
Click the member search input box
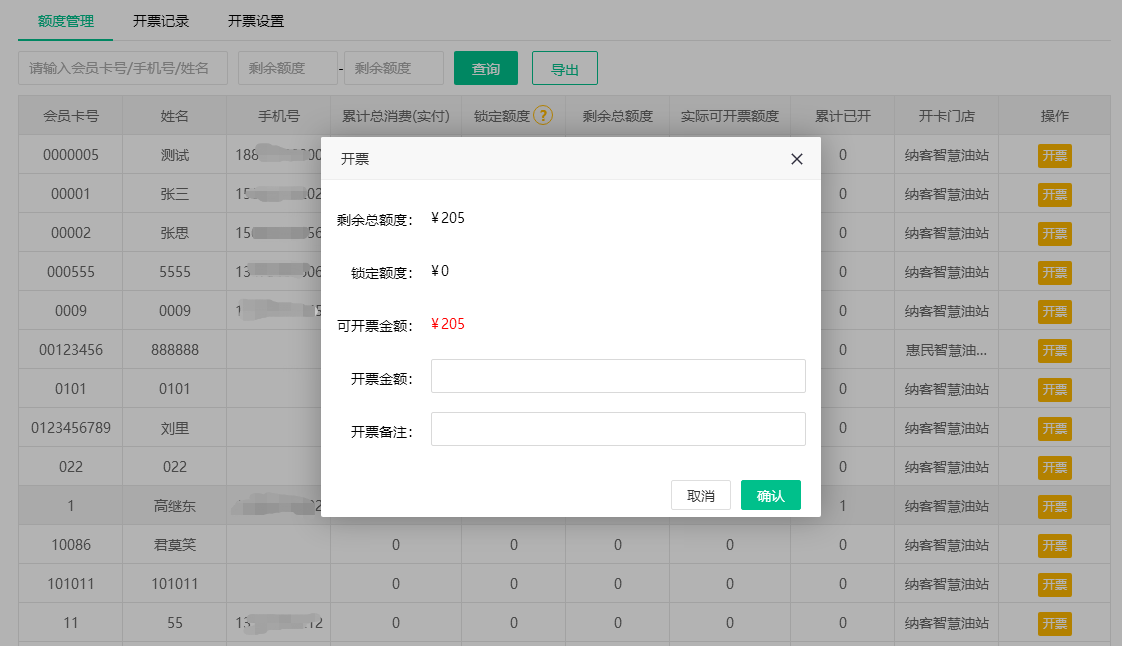pos(122,68)
